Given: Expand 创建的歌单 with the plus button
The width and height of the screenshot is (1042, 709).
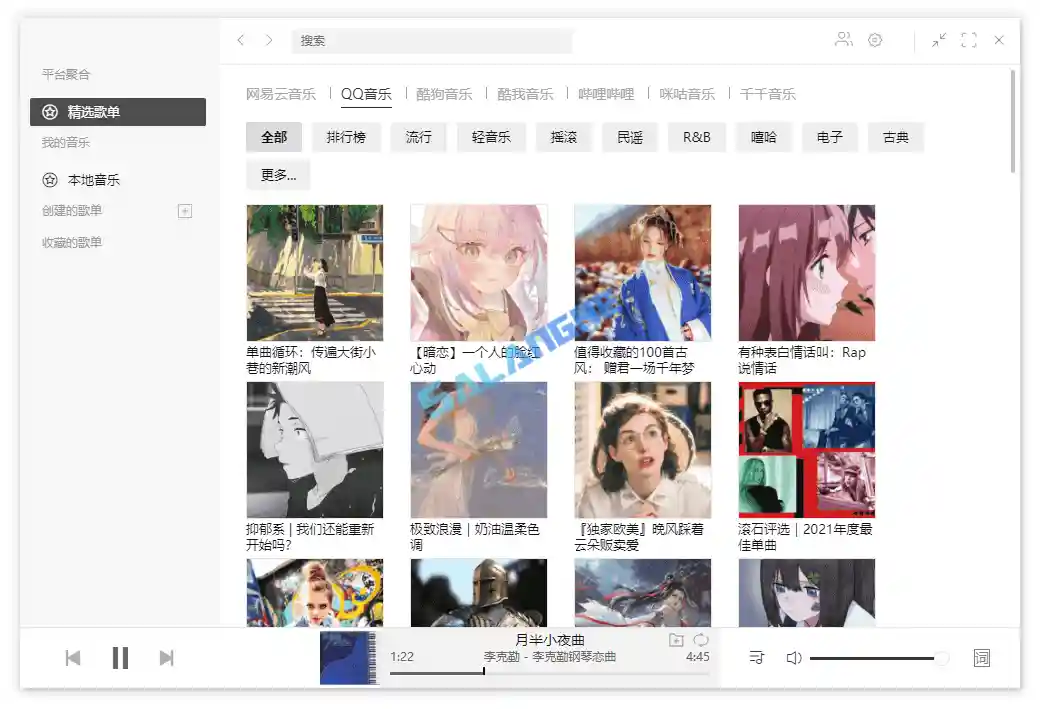Looking at the screenshot, I should point(185,211).
